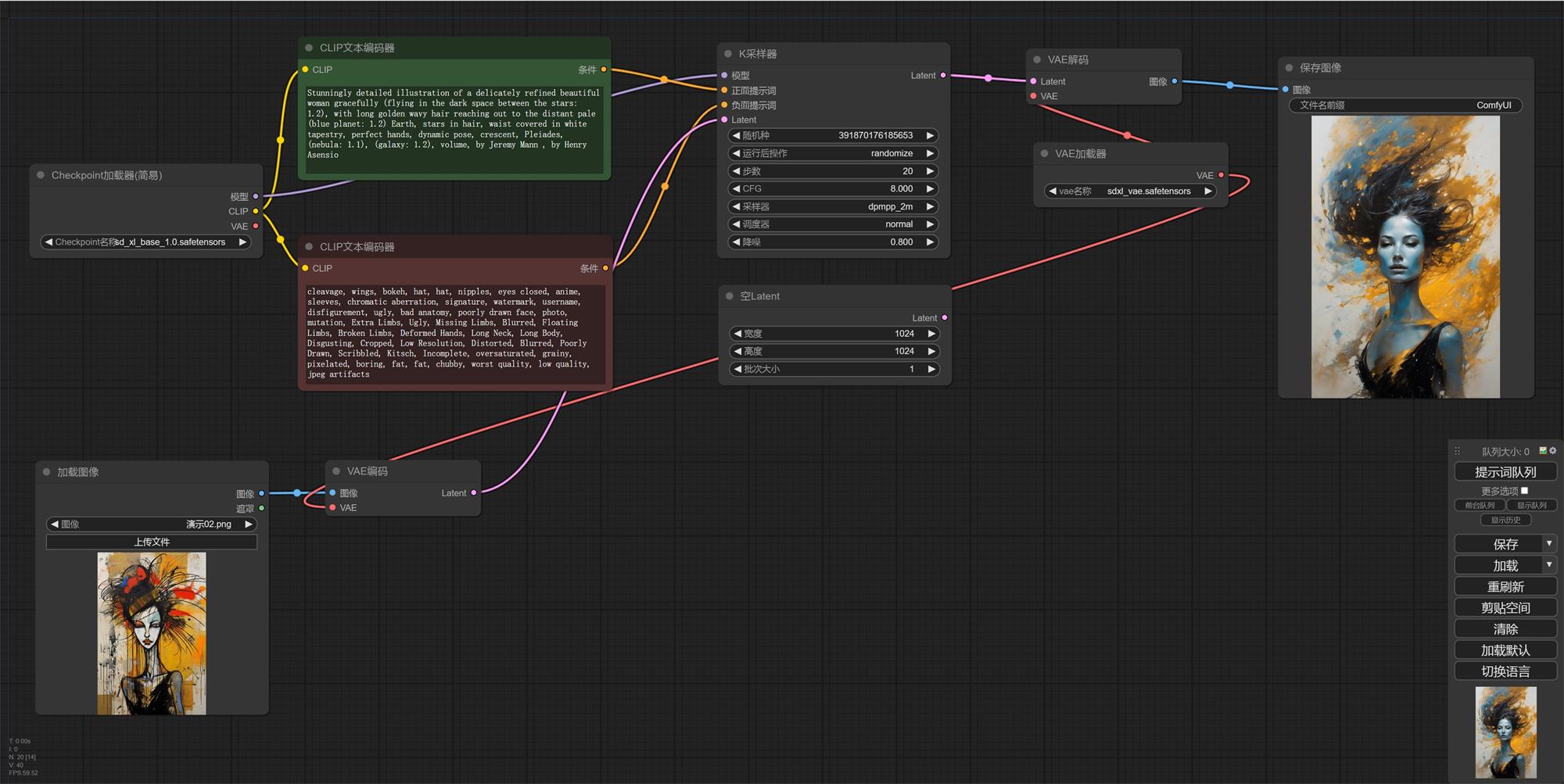Click the 切换语言 button
This screenshot has width=1564, height=784.
pos(1505,671)
